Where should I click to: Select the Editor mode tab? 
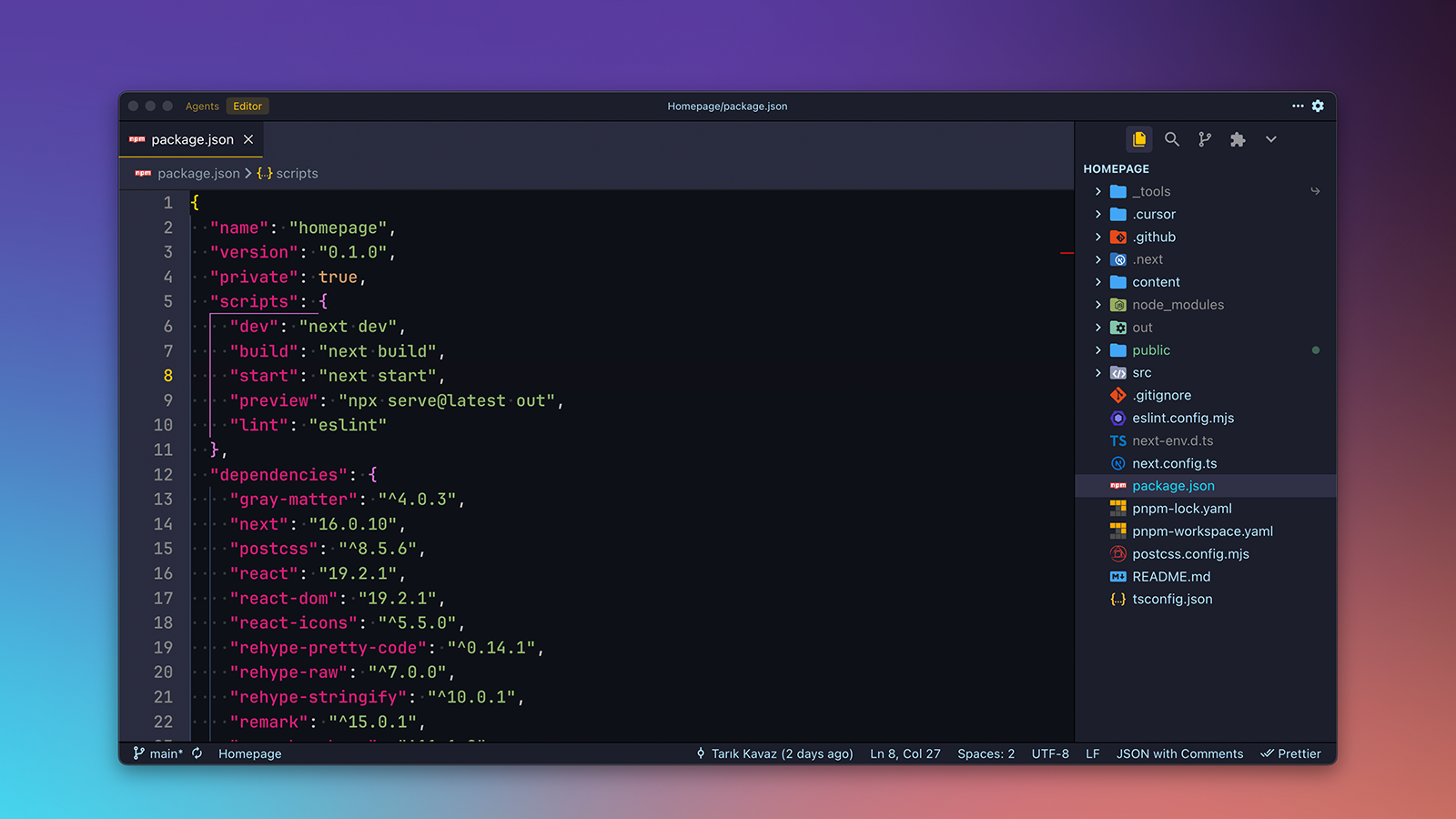[x=247, y=106]
